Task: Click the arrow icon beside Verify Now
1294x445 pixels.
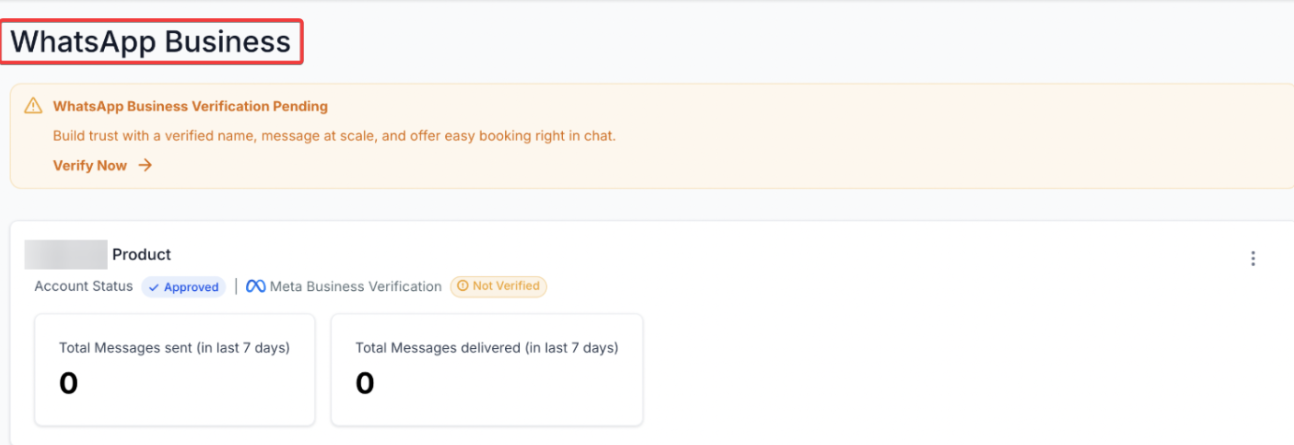Action: click(x=145, y=166)
